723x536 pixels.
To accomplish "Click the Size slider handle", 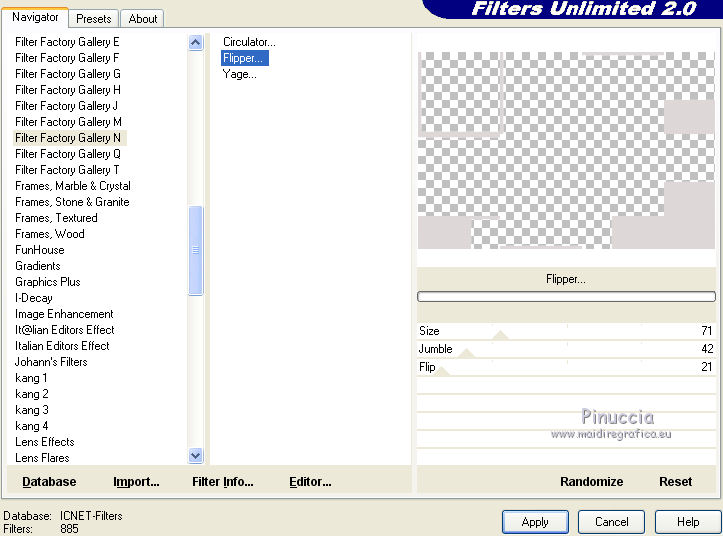I will [x=500, y=335].
